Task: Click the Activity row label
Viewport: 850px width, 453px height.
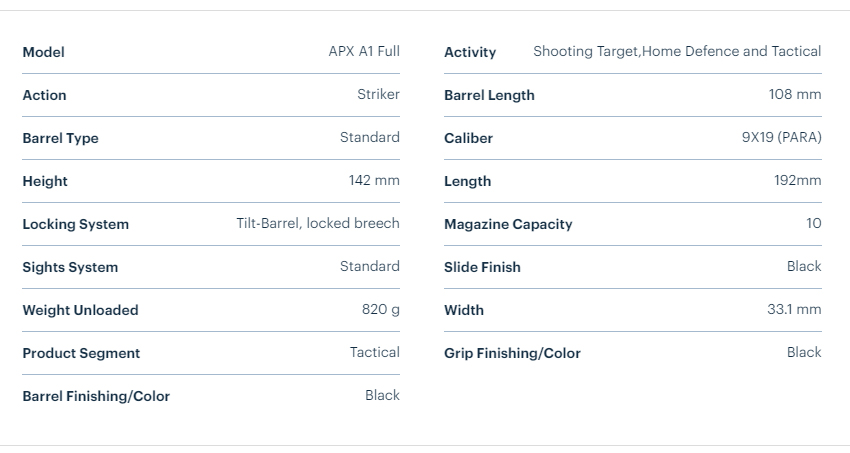Action: pyautogui.click(x=470, y=52)
